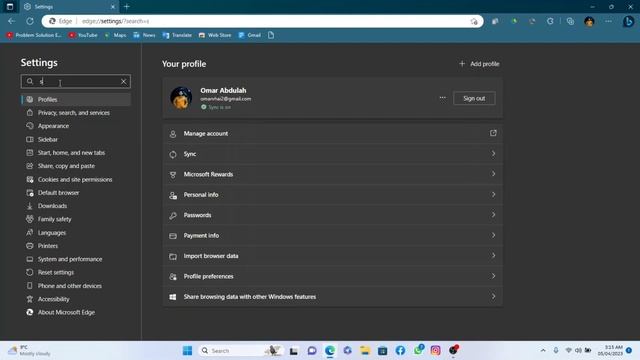This screenshot has height=360, width=640.
Task: Open WhatsApp from the taskbar
Action: click(x=418, y=351)
